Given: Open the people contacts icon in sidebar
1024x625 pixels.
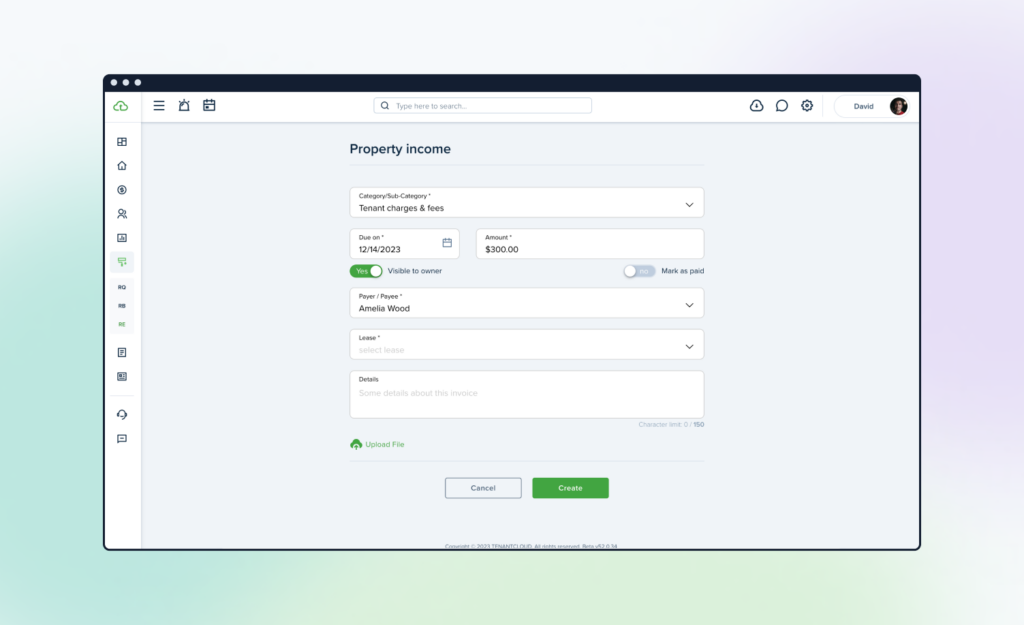Looking at the screenshot, I should click(122, 214).
